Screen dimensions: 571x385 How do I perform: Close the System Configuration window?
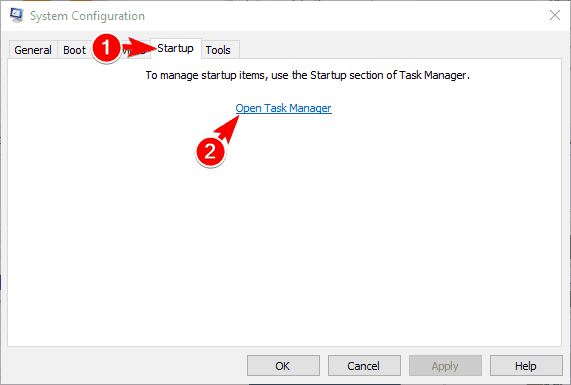pyautogui.click(x=555, y=15)
